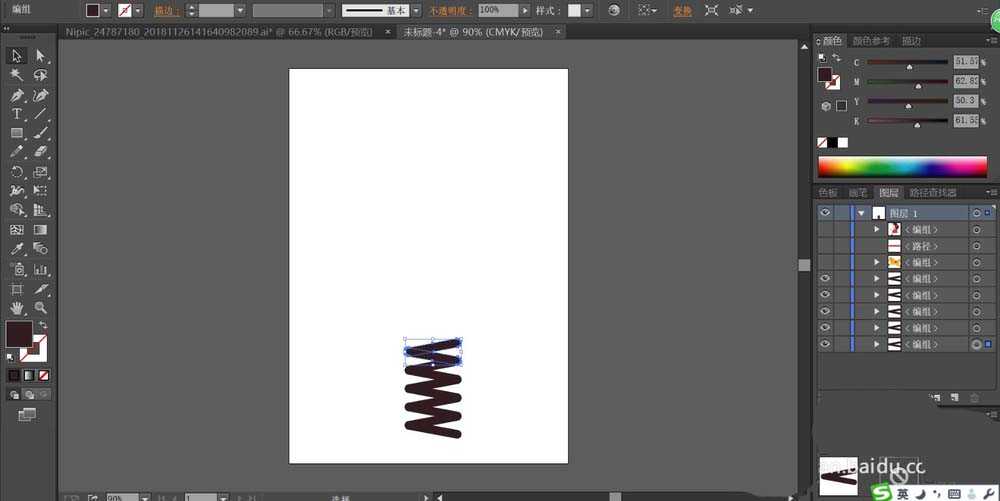Pick the Rotate tool
The width and height of the screenshot is (1000, 501).
[17, 171]
